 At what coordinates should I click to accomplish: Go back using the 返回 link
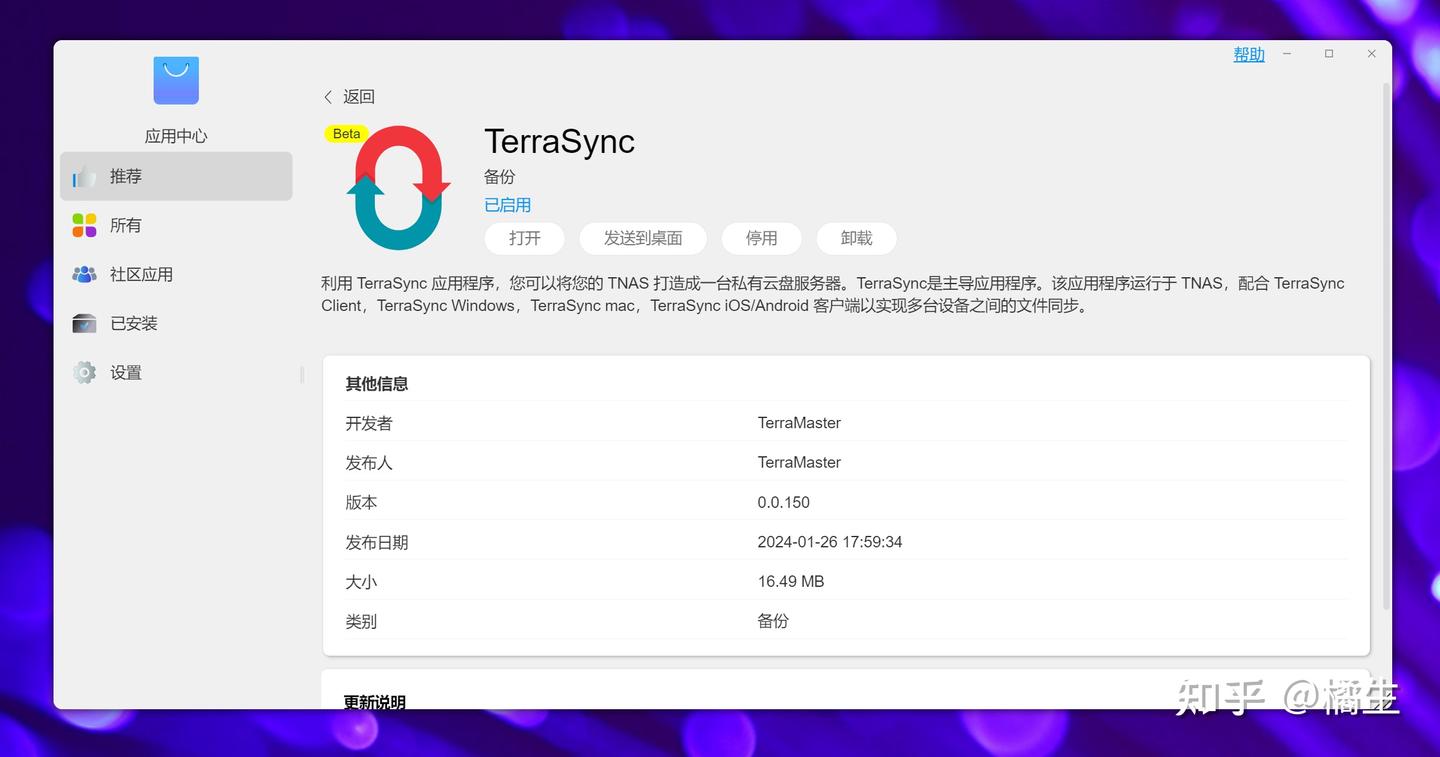[359, 96]
